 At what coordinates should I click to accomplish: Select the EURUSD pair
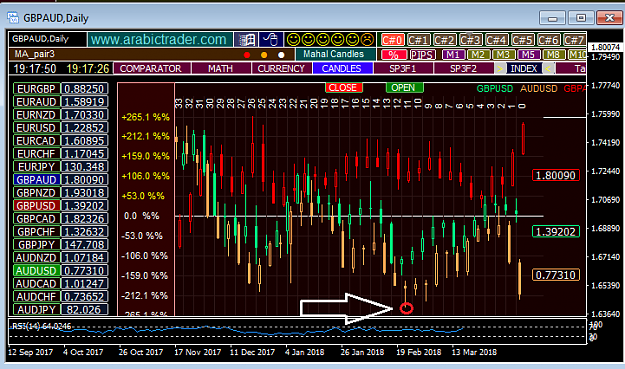point(37,128)
